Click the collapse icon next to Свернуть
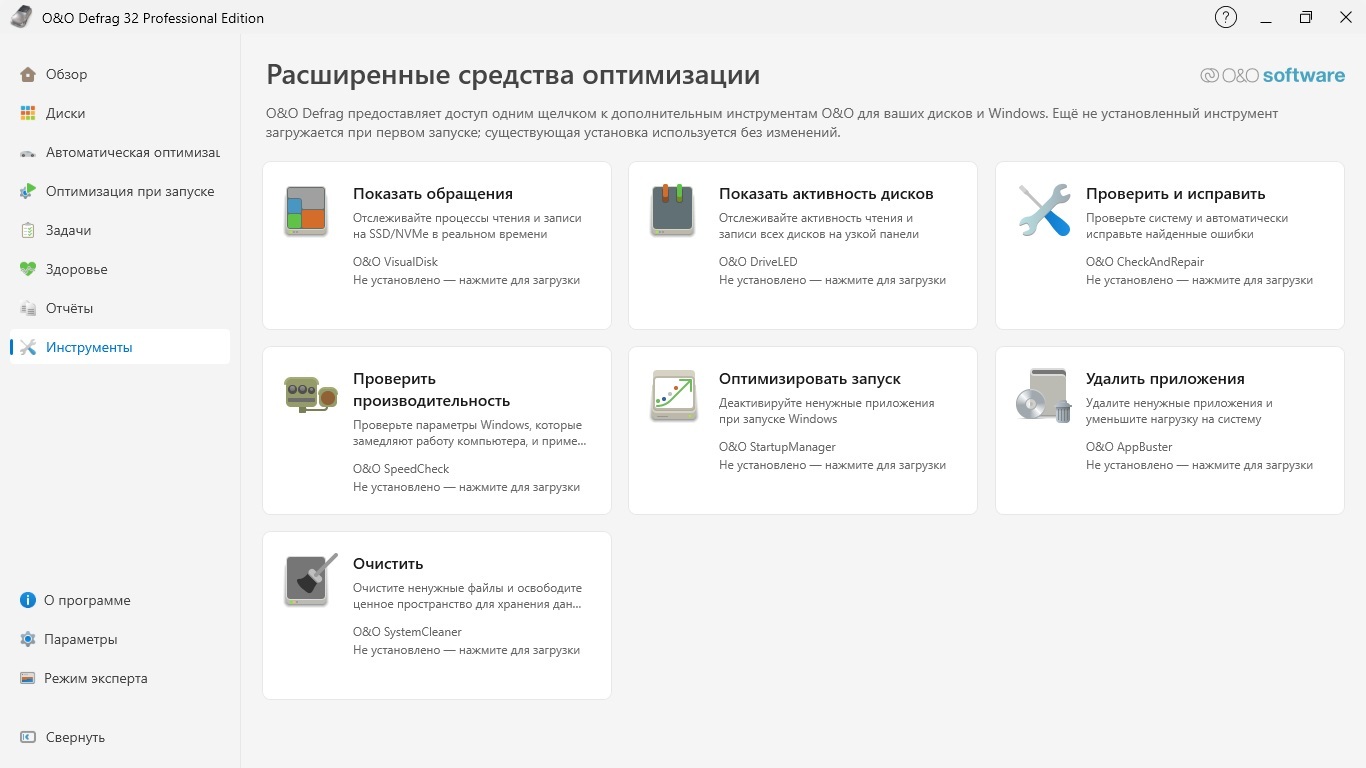This screenshot has width=1366, height=768. point(28,737)
